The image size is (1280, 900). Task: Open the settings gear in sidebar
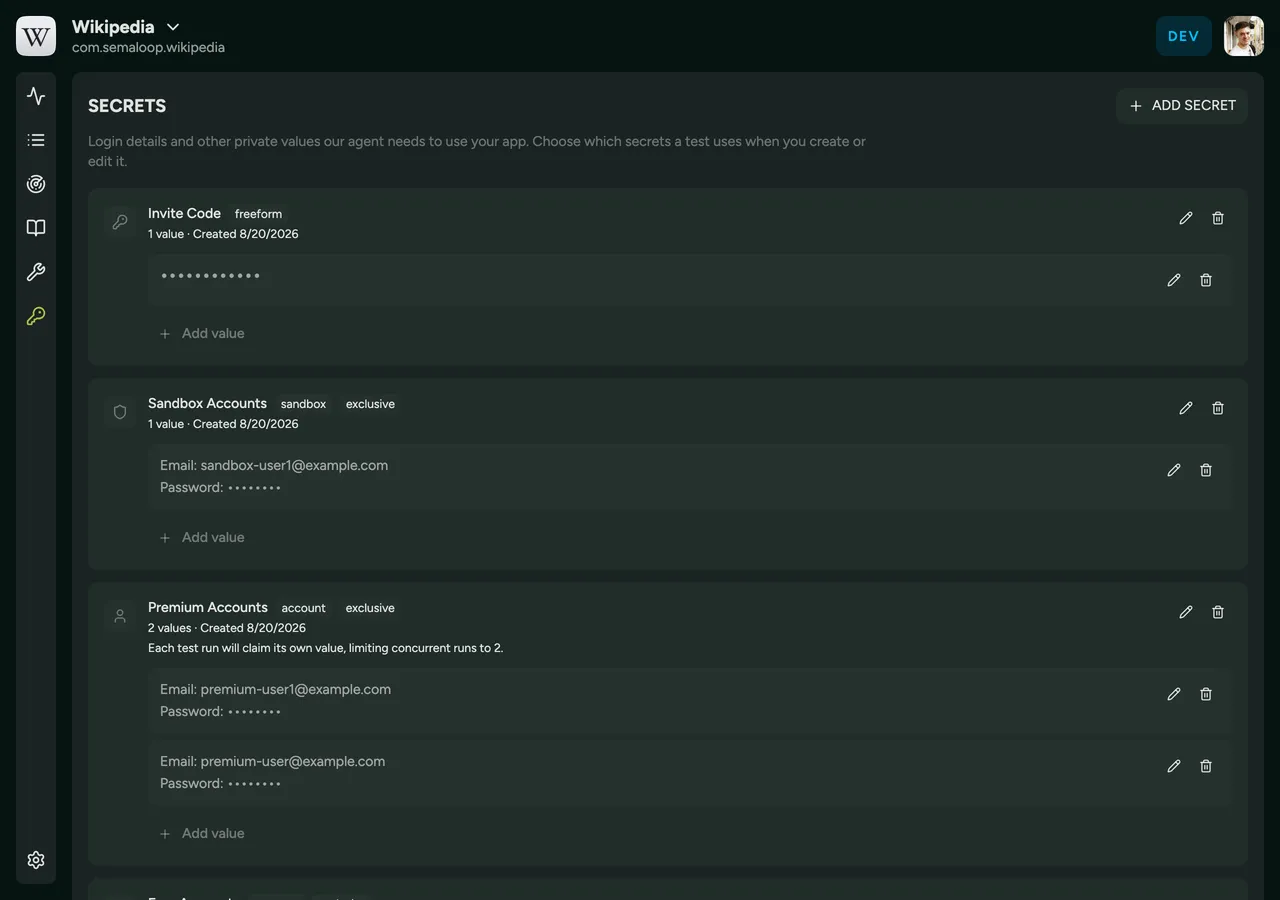(36, 860)
